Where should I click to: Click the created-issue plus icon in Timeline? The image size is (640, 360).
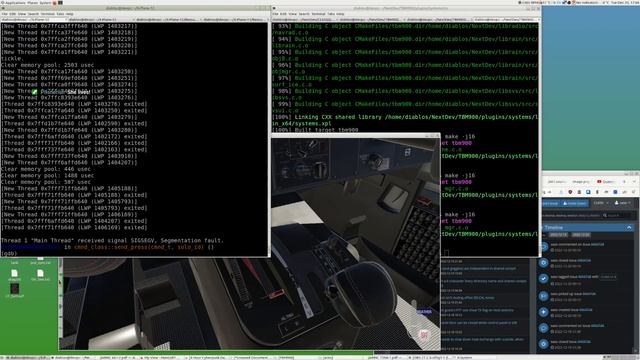pos(543,311)
